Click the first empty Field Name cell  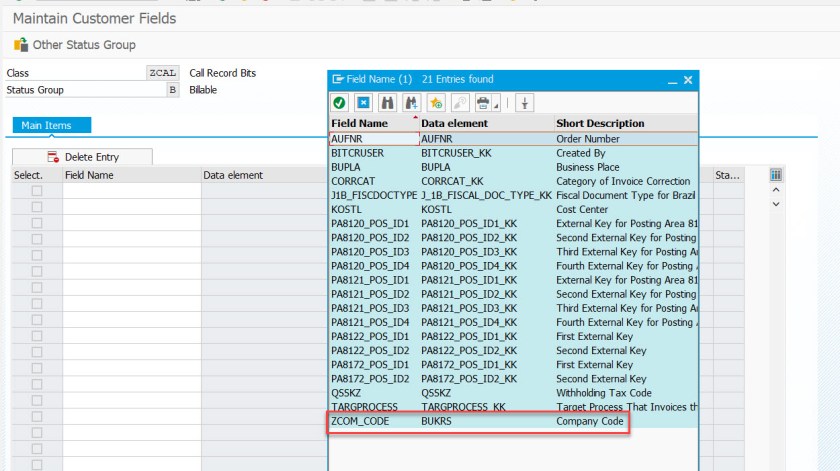point(131,191)
